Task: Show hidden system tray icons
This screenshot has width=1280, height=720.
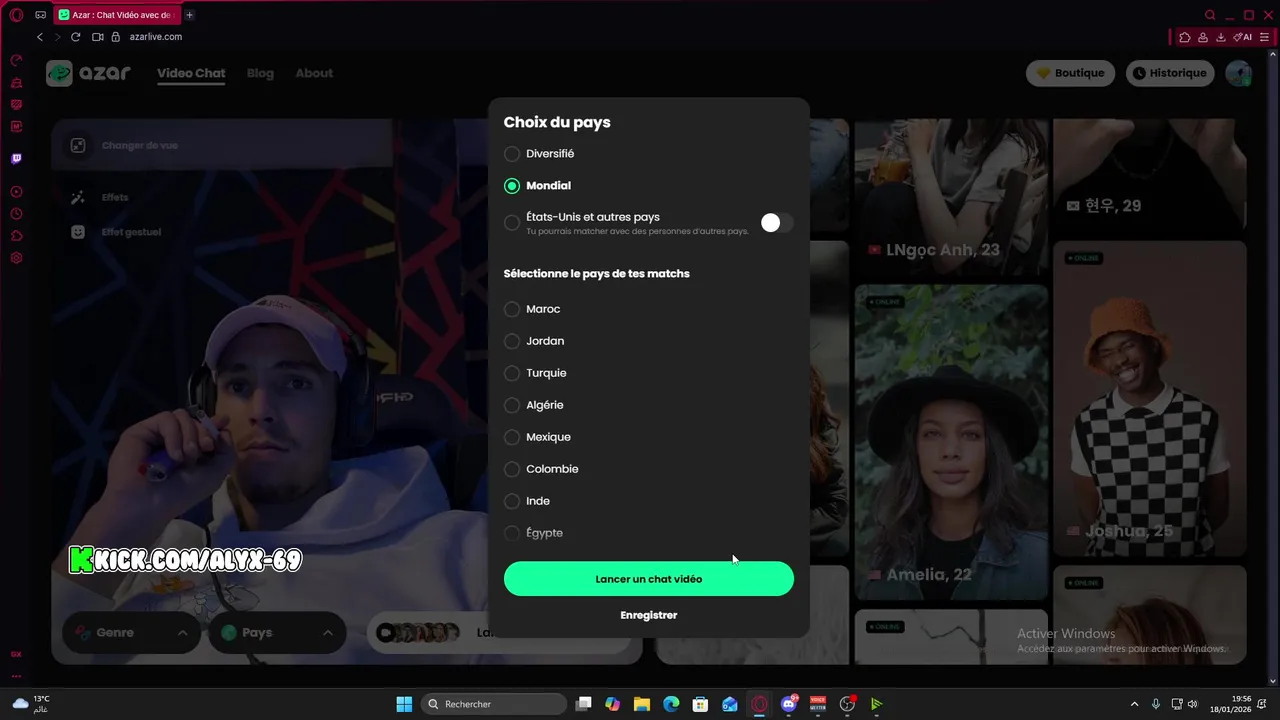Action: [1134, 704]
